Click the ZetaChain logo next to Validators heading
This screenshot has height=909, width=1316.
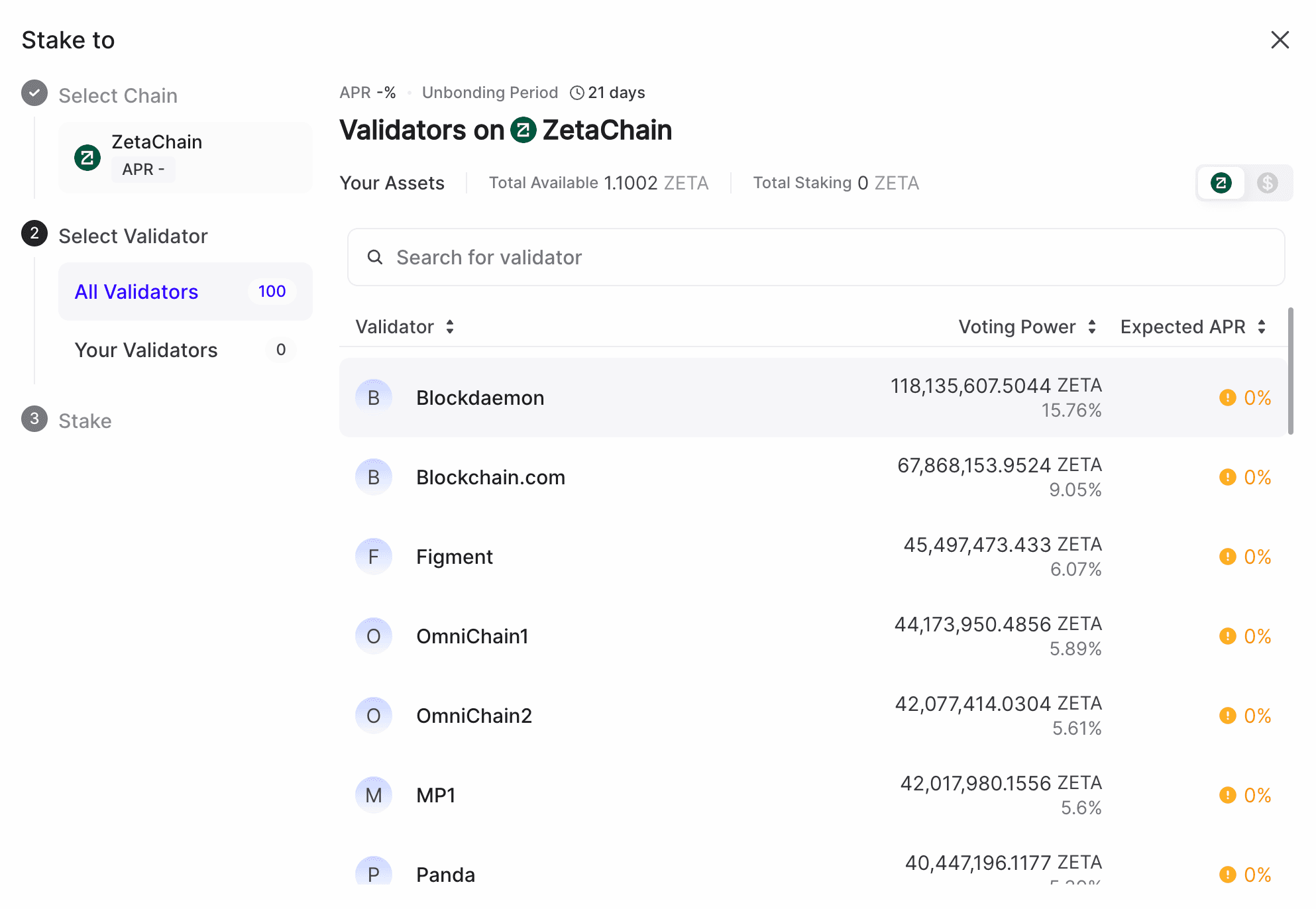coord(523,130)
